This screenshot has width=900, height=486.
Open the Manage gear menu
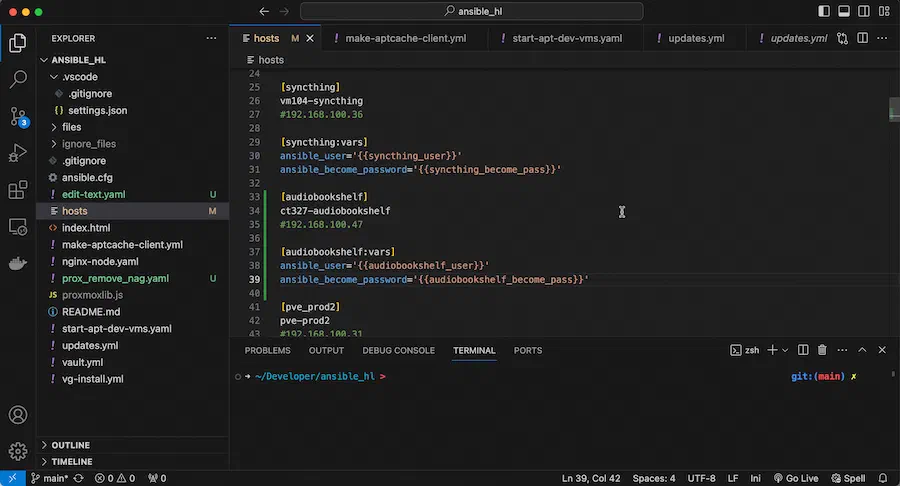pyautogui.click(x=18, y=451)
